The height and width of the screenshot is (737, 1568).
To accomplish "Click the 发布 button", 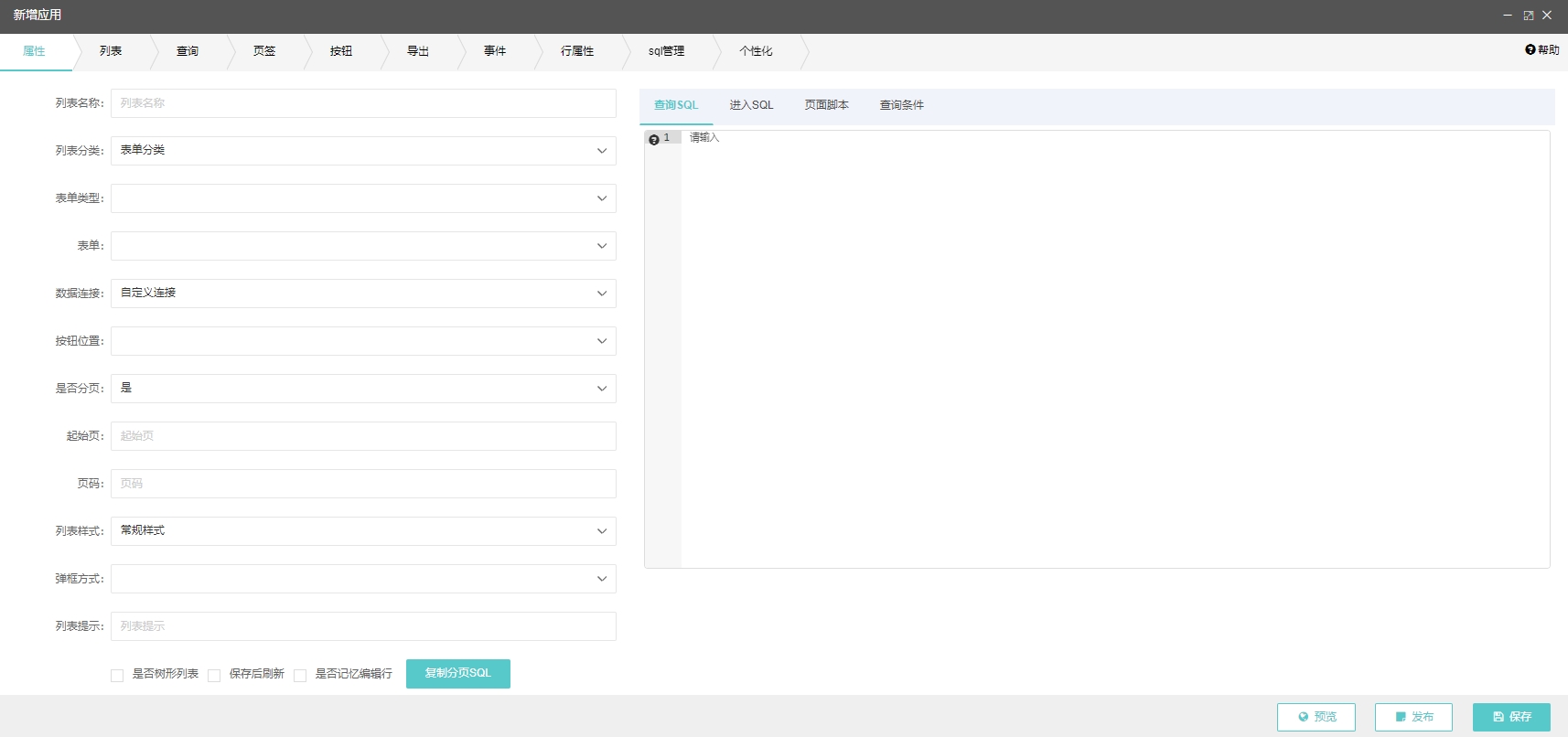I will [1413, 717].
